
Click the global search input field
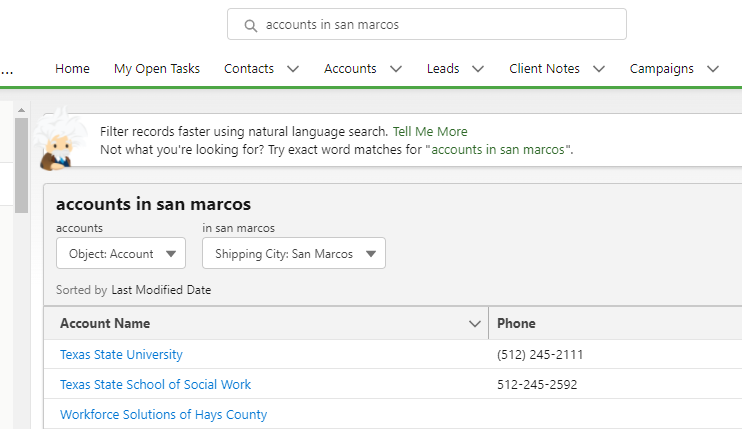click(x=440, y=25)
